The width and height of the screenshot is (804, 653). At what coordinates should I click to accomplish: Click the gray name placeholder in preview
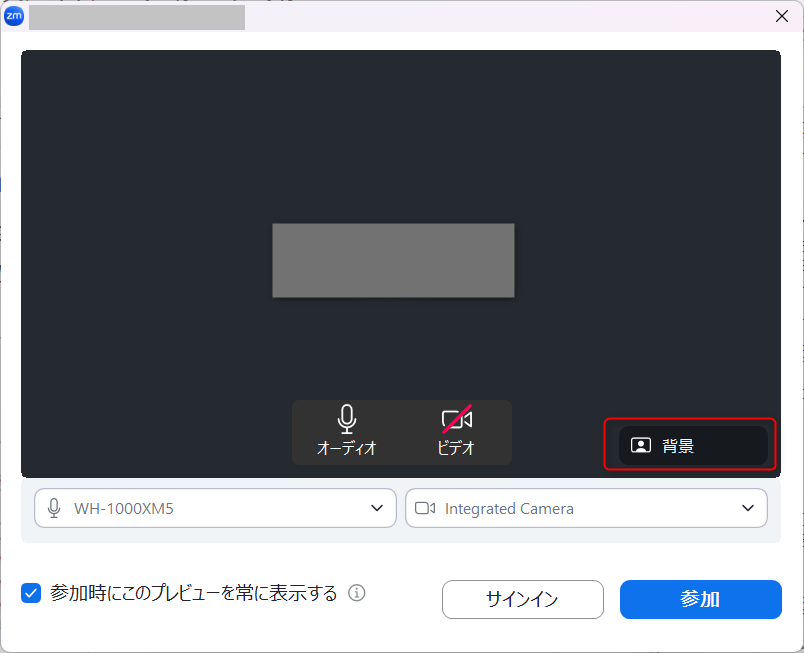pos(393,260)
